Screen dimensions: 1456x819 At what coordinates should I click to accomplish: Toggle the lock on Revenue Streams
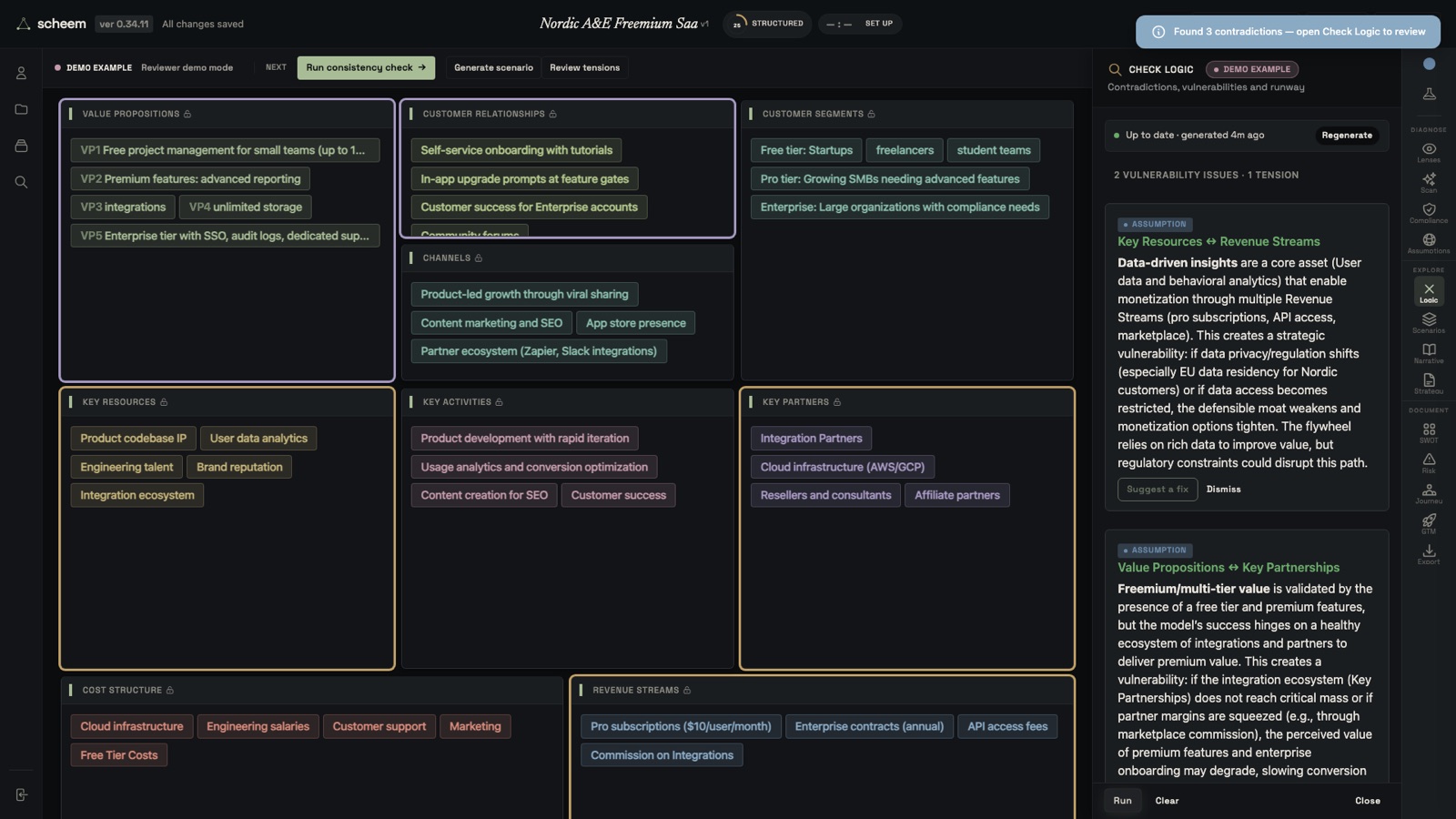click(x=687, y=691)
